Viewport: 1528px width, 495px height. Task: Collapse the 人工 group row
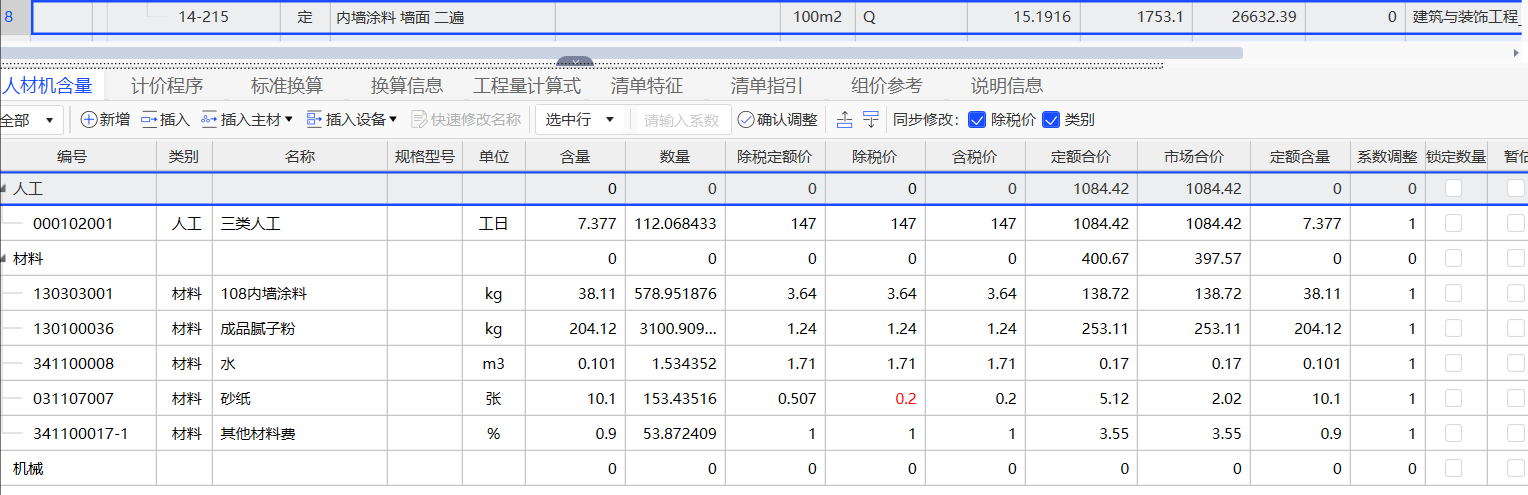click(x=4, y=188)
